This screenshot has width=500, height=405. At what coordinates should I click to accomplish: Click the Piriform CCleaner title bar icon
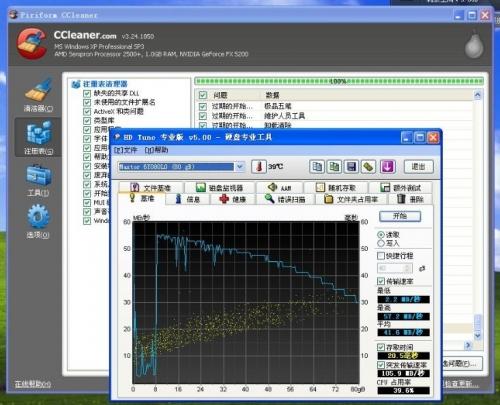tap(13, 15)
